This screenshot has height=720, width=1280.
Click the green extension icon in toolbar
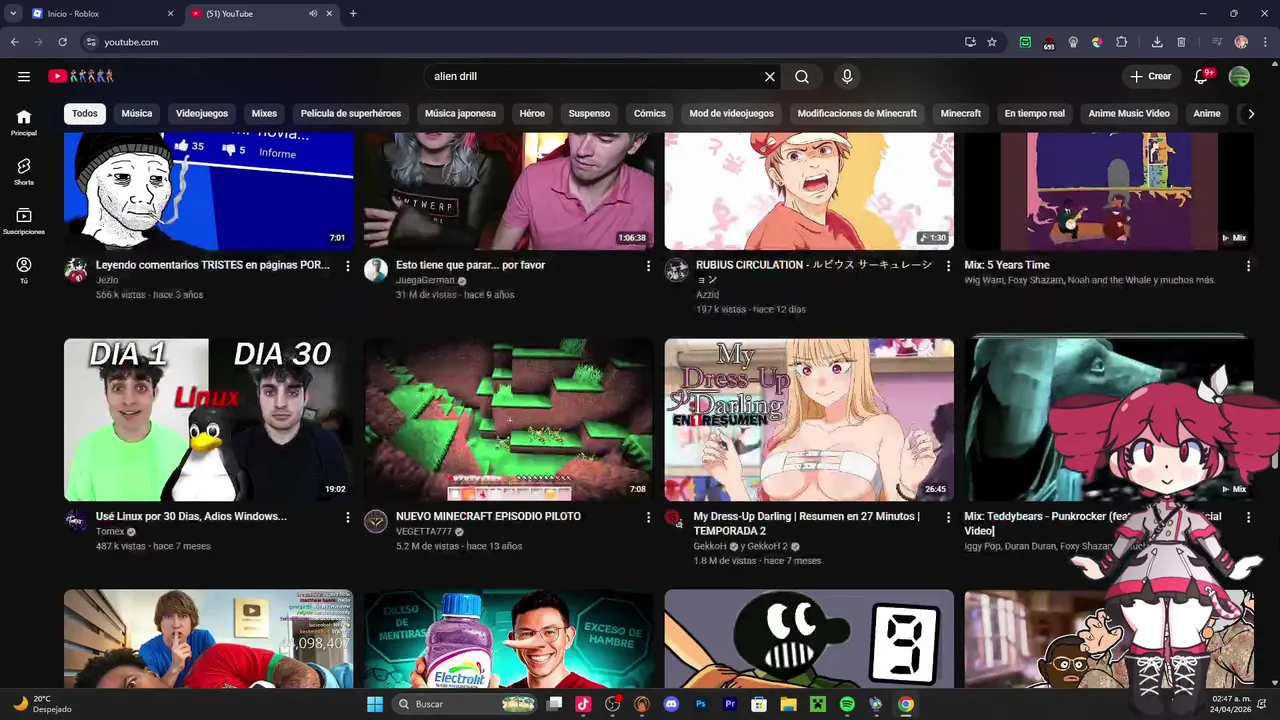coord(1025,42)
